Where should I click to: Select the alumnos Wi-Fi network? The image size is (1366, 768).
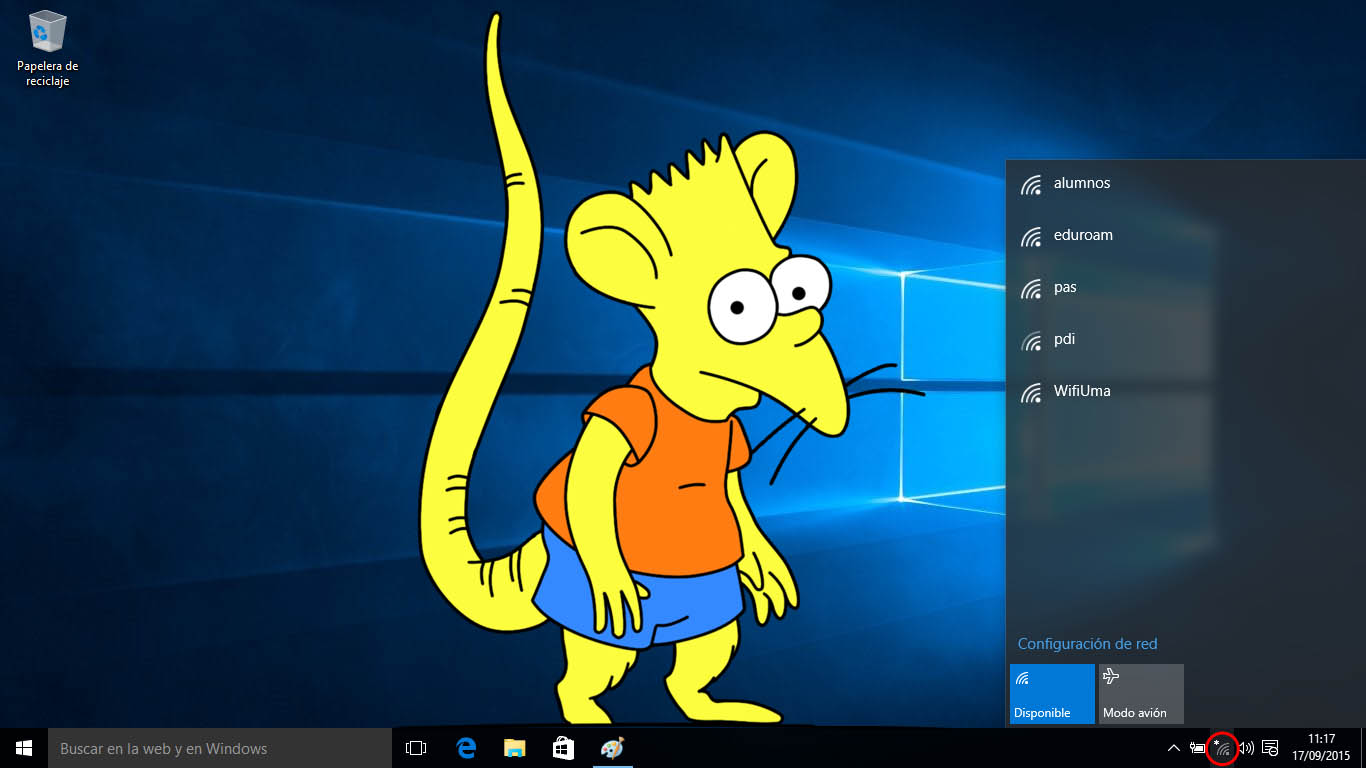(1185, 184)
